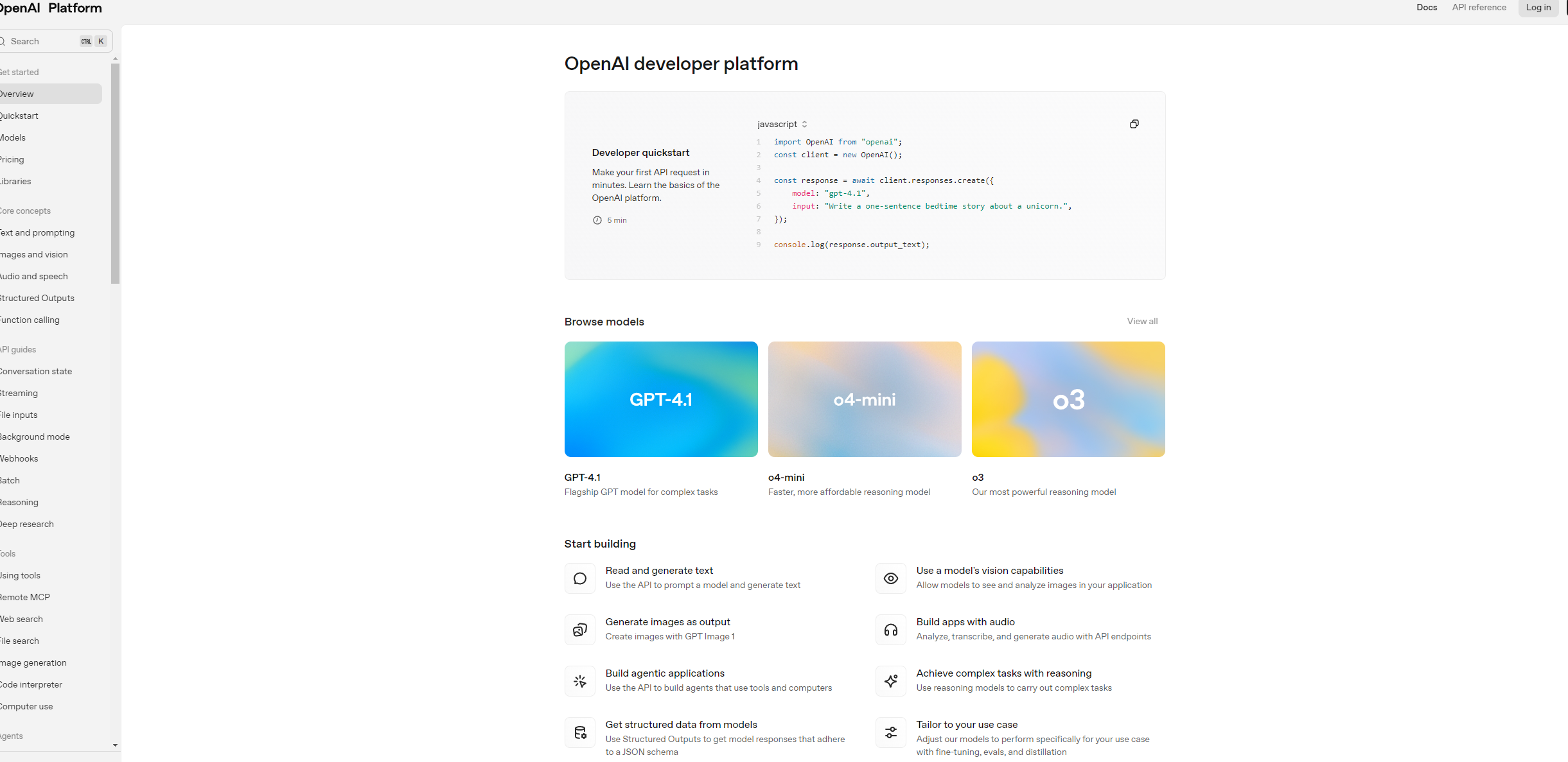Open the Docs tab in header
The height and width of the screenshot is (762, 1568).
pos(1427,7)
